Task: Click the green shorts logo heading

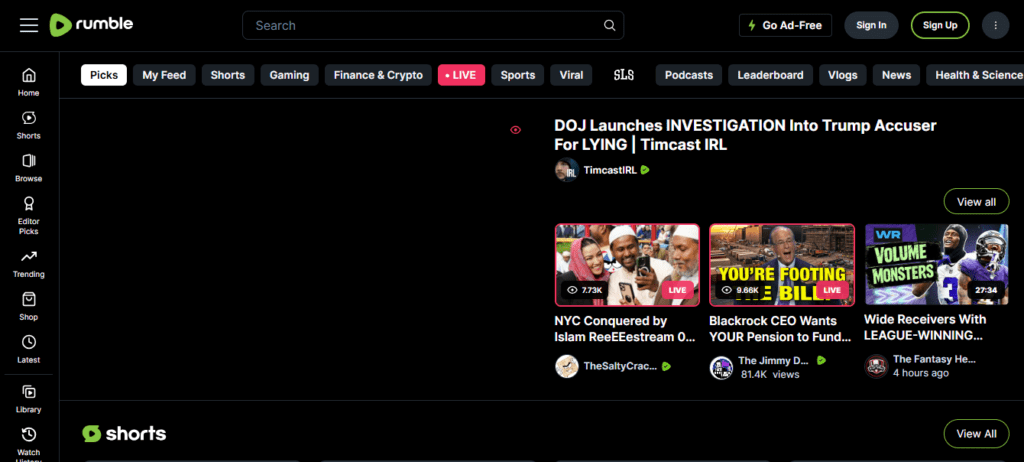Action: (124, 433)
